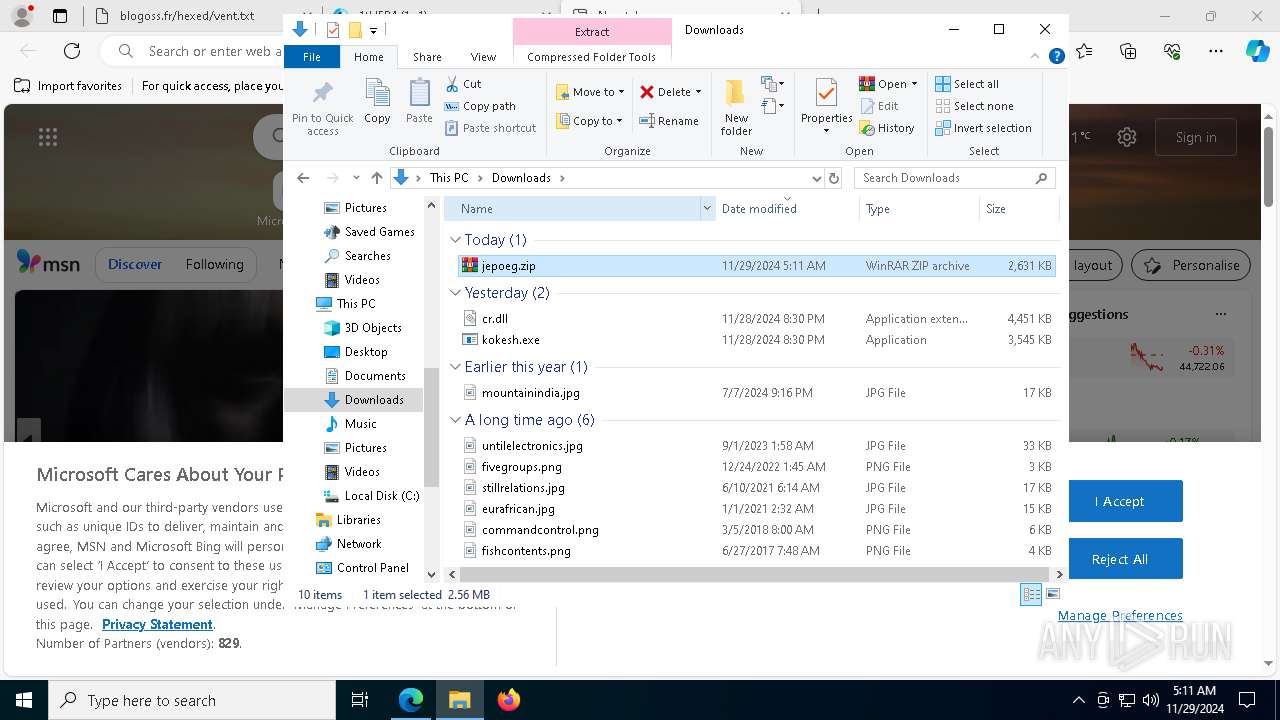1280x720 pixels.
Task: Minimize the ribbon chevron
Action: pyautogui.click(x=1037, y=57)
